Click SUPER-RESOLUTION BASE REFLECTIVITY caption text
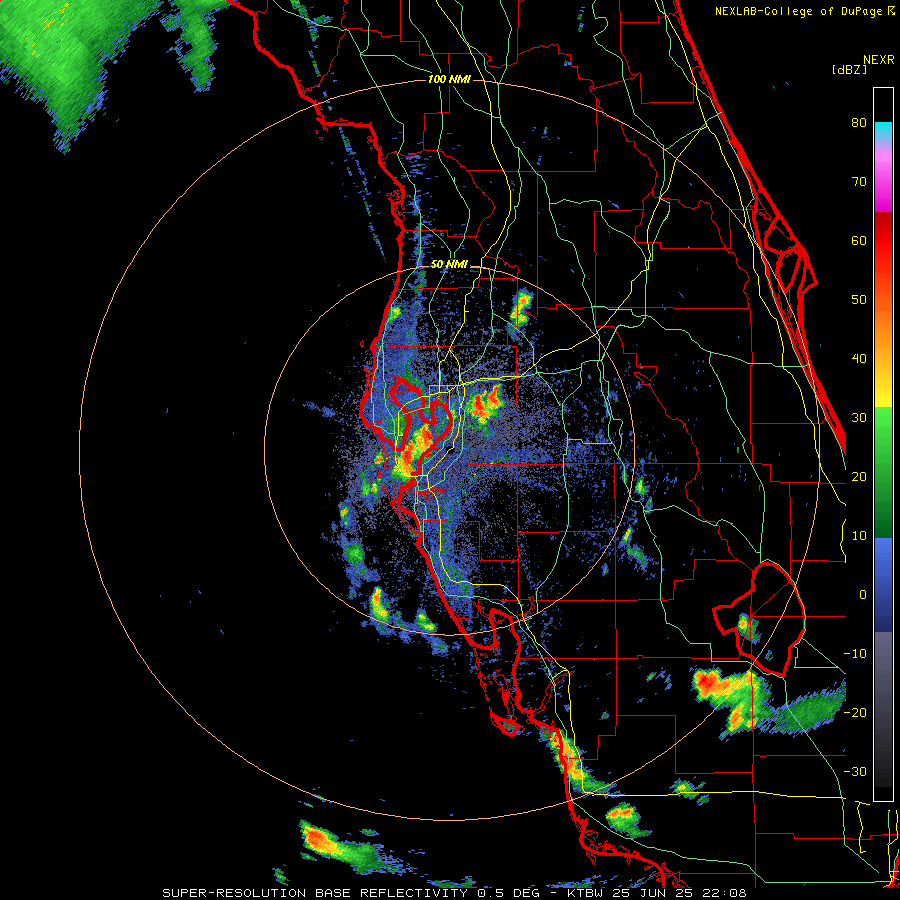The image size is (900, 900). tap(315, 893)
